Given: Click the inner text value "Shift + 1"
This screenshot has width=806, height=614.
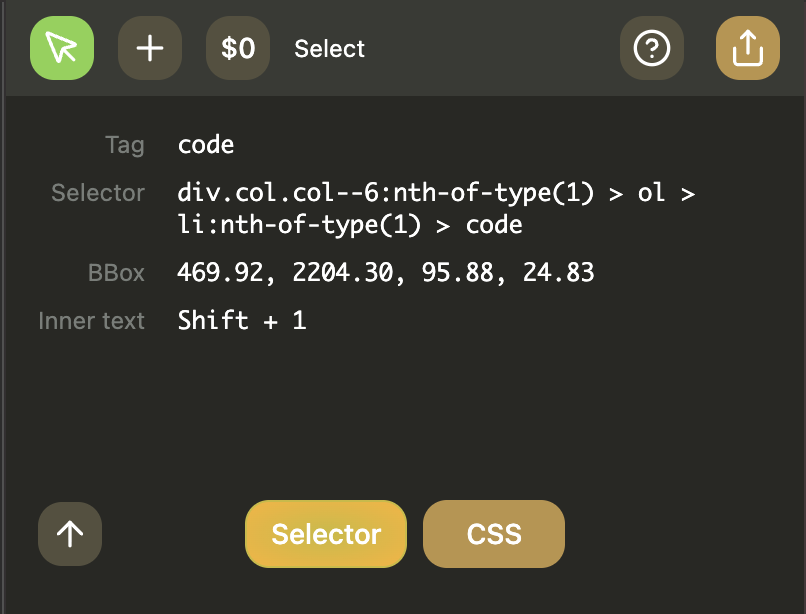Looking at the screenshot, I should [x=242, y=321].
